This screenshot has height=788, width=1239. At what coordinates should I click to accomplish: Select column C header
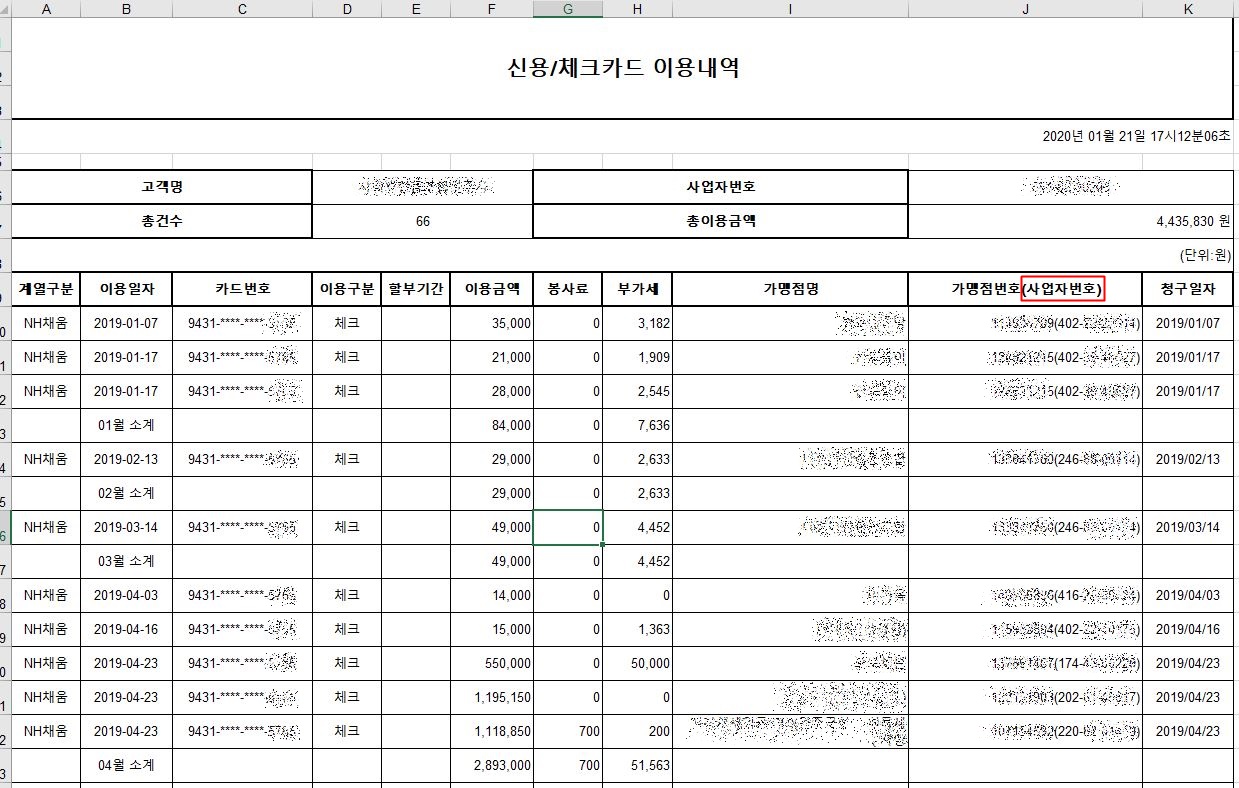tap(242, 9)
